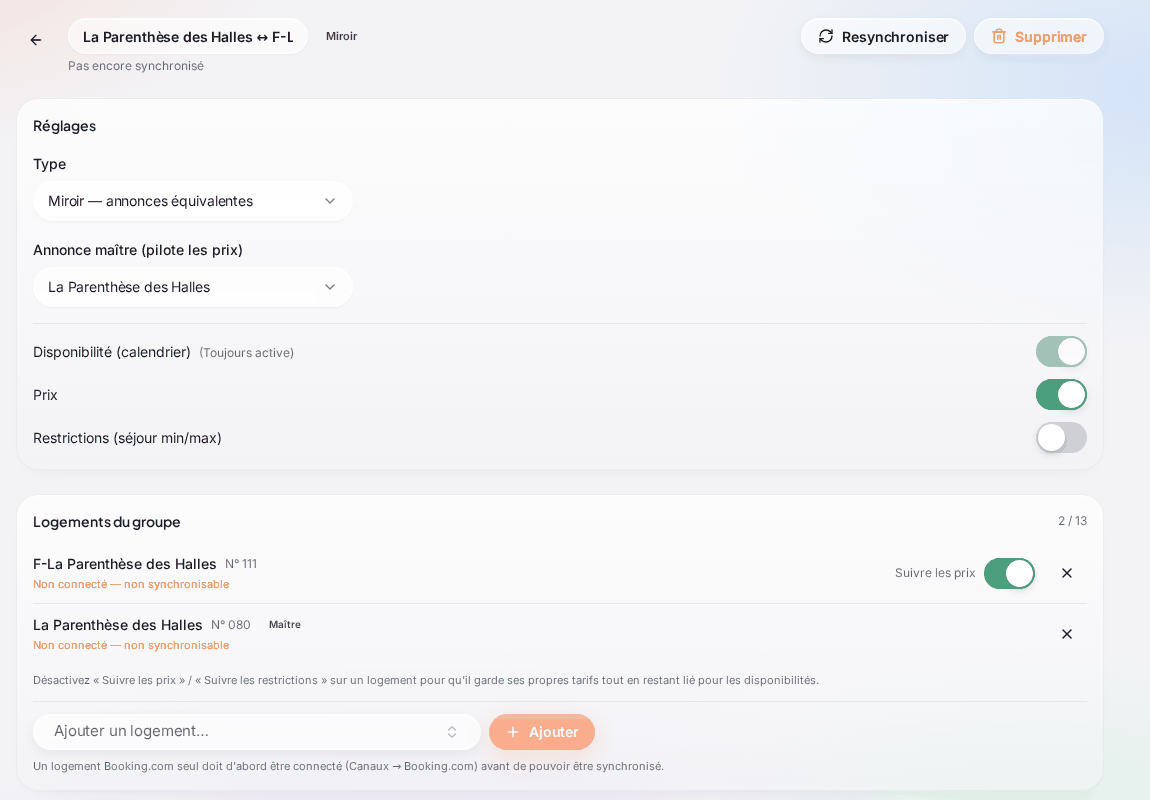Edit the group name field
Screen dimensions: 1150x800
coord(188,37)
